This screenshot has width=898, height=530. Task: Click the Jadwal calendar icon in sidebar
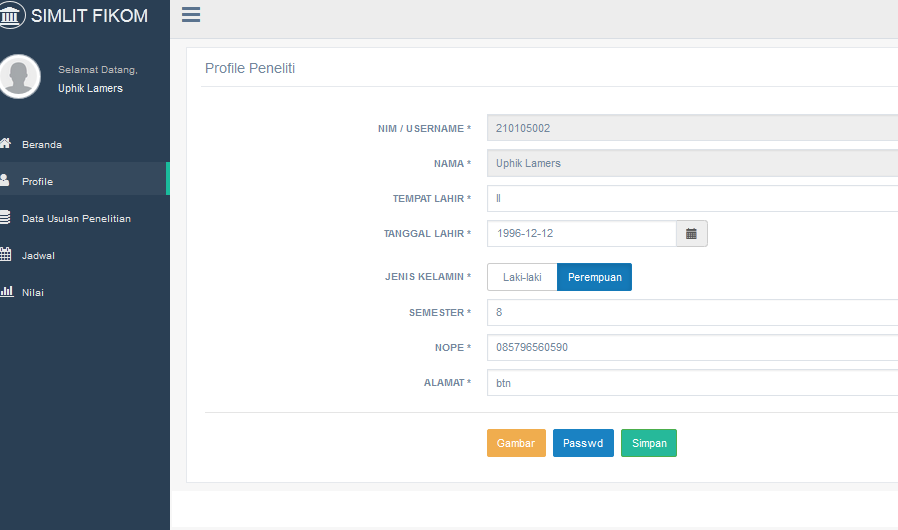5,254
